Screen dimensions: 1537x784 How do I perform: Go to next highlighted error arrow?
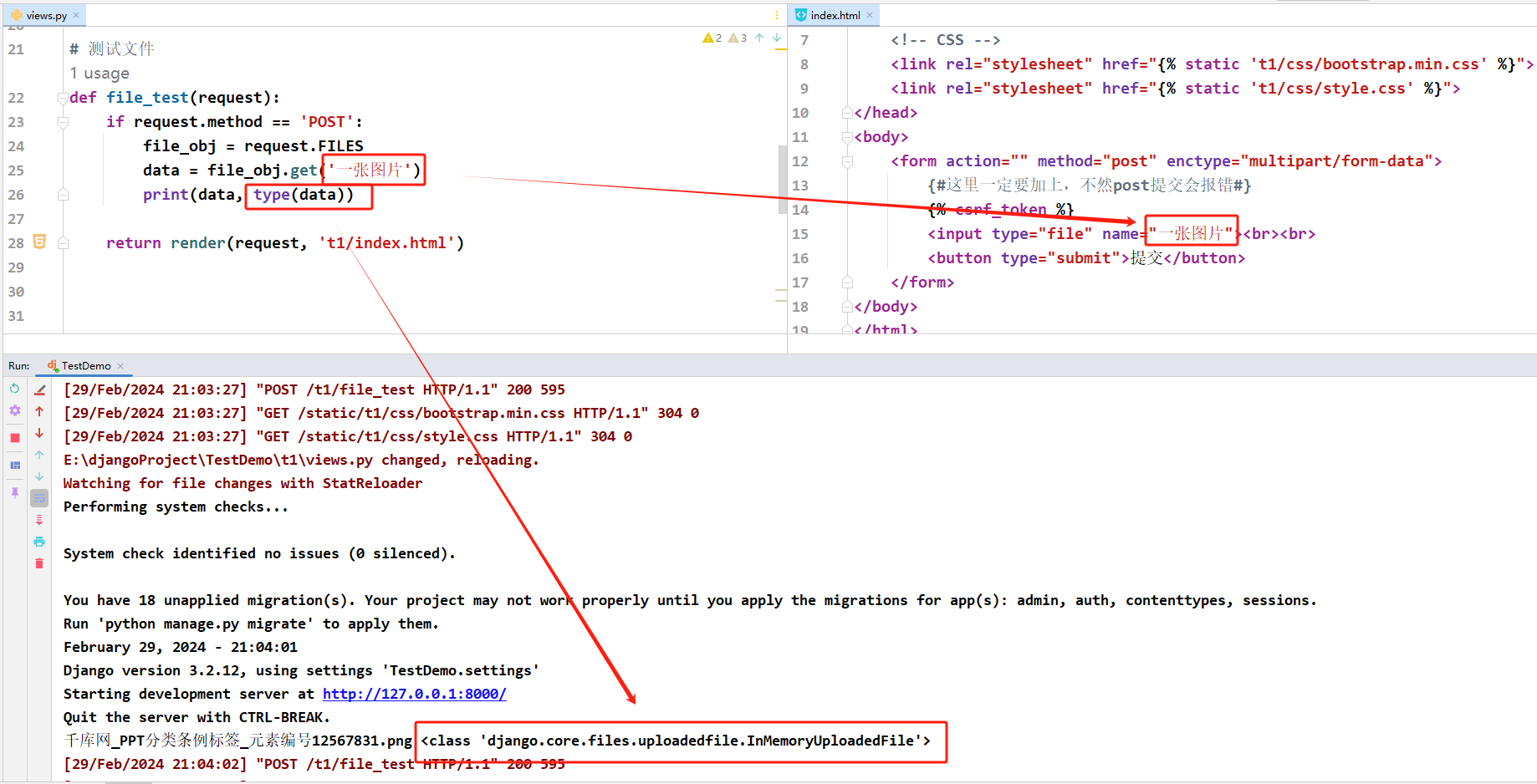click(777, 38)
